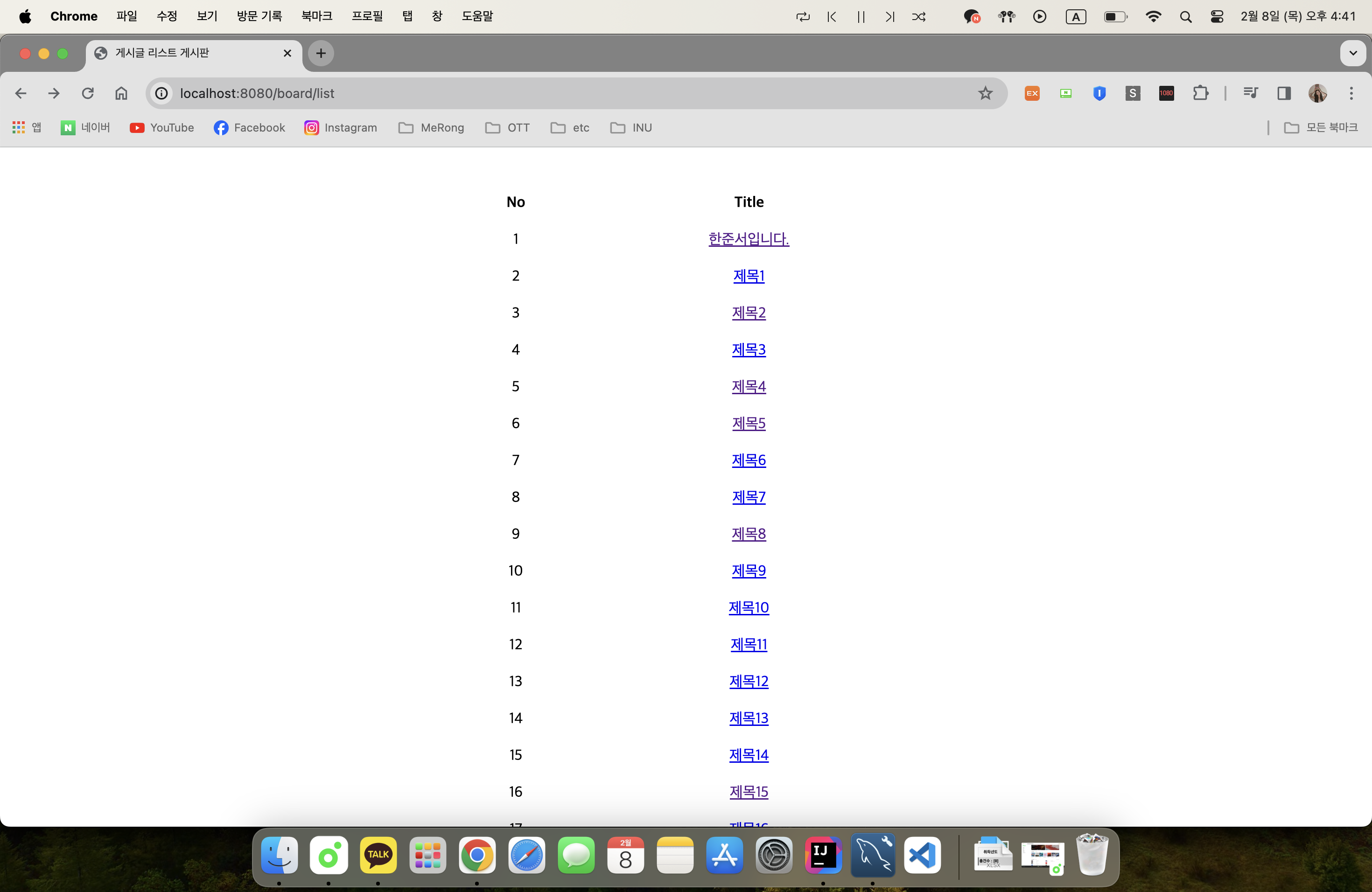
Task: Bookmark this page with star icon
Action: 985,93
